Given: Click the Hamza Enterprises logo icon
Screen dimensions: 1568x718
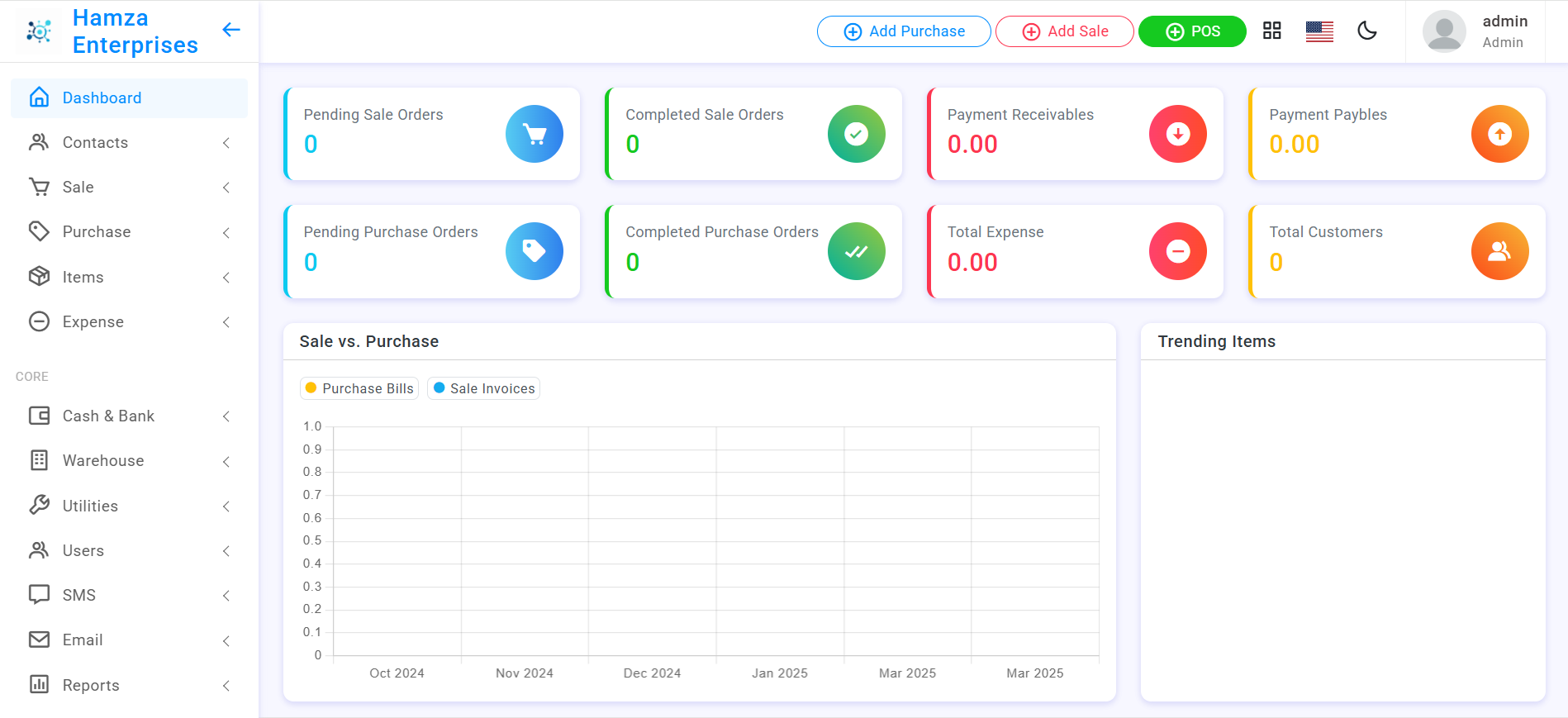Looking at the screenshot, I should pyautogui.click(x=39, y=31).
